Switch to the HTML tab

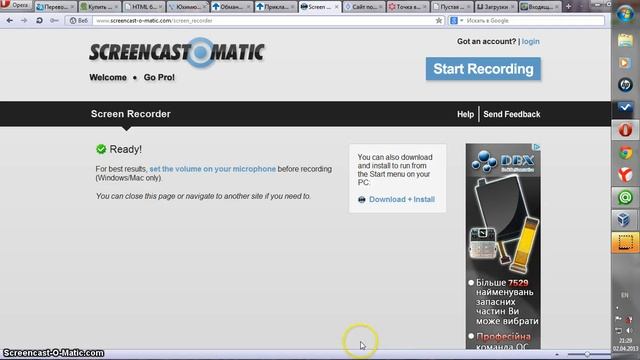143,7
